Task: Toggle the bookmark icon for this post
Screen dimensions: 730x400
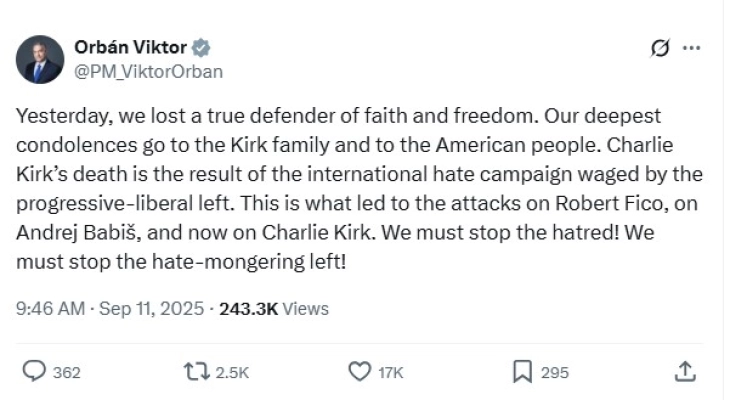Action: [522, 372]
